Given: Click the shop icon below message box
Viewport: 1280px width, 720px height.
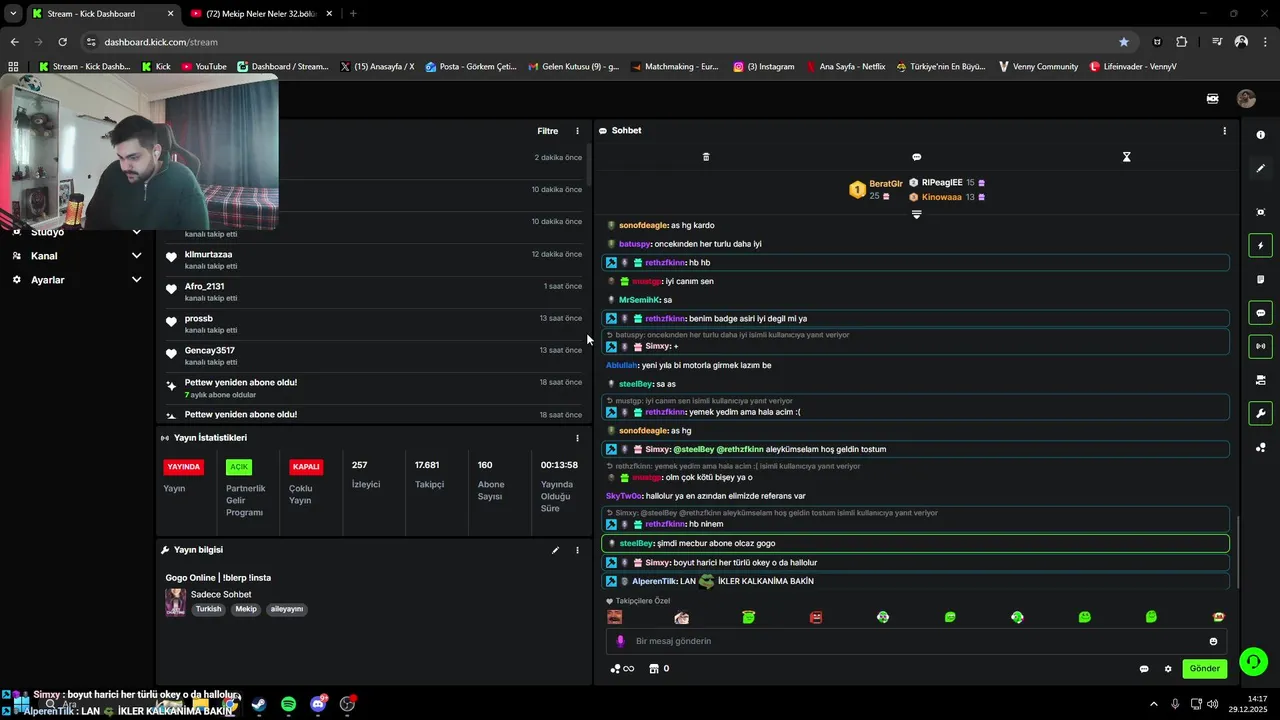Looking at the screenshot, I should pyautogui.click(x=654, y=669).
